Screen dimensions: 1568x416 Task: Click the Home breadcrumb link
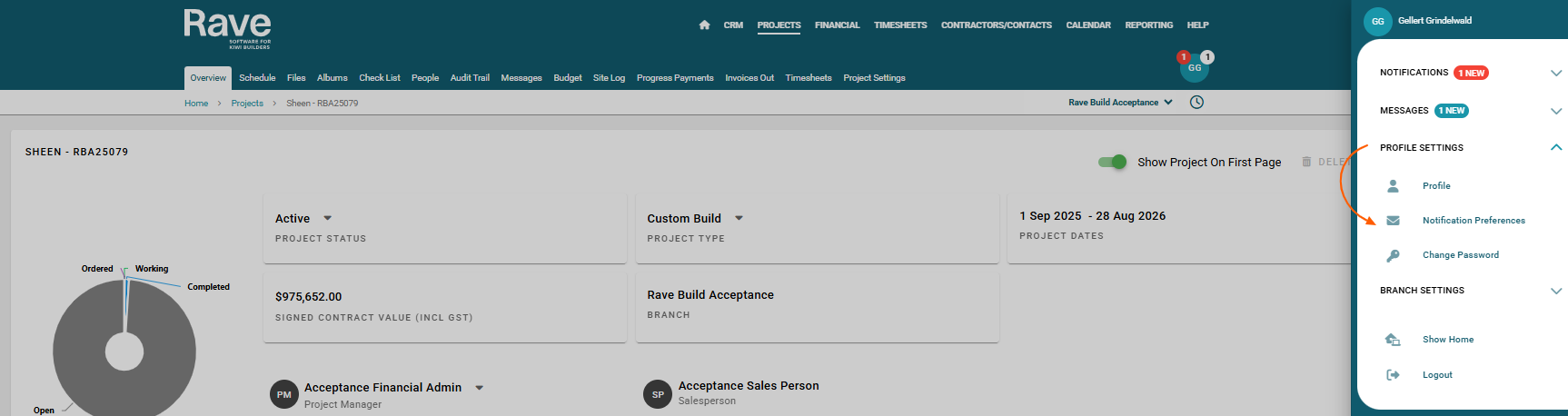click(196, 104)
